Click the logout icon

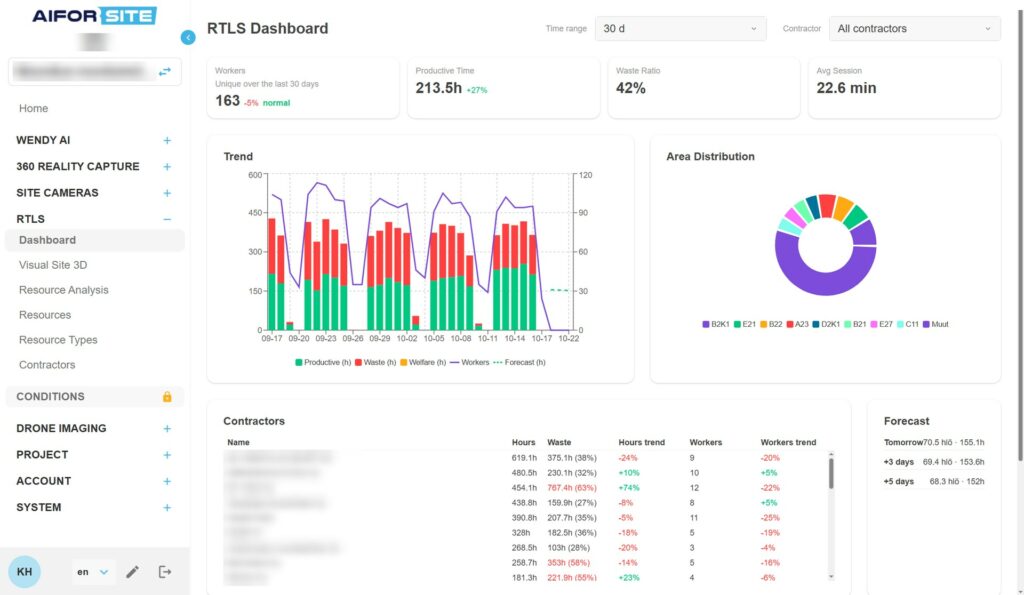coord(165,572)
